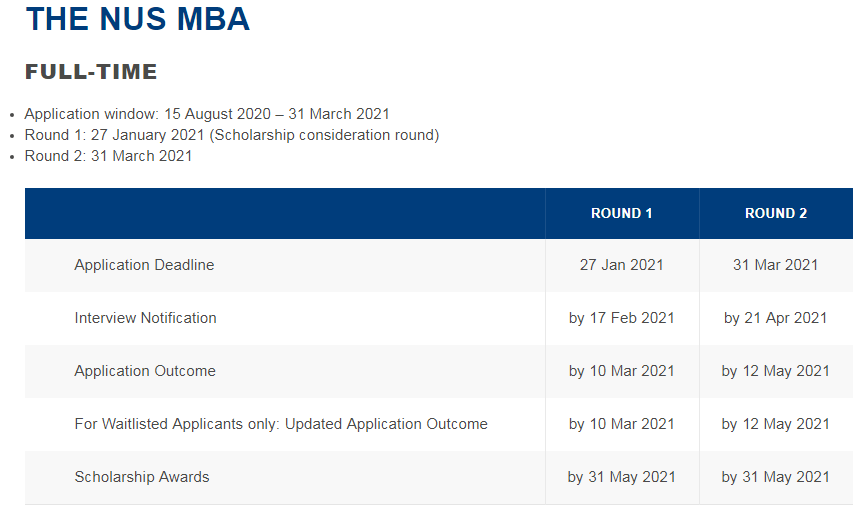Select the by 17 Feb 2021 cell
This screenshot has height=507, width=866.
point(622,318)
